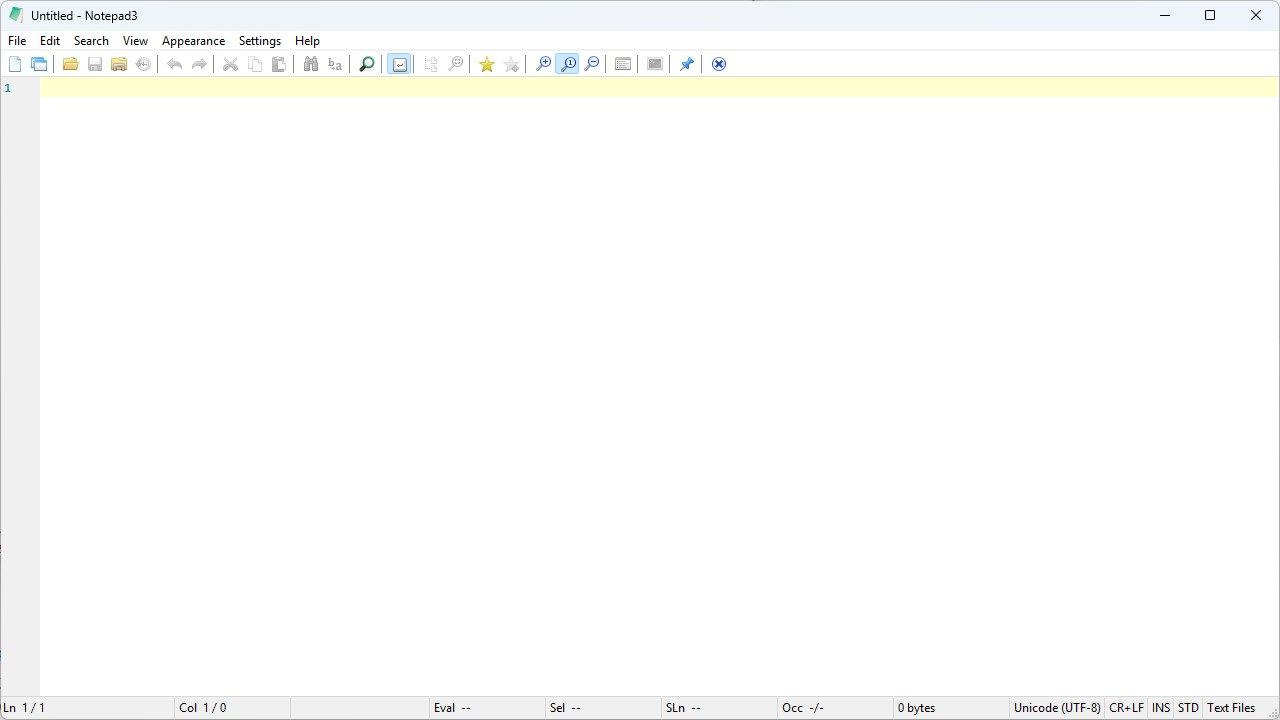Toggle the 'INS' insert mode indicator
Viewport: 1280px width, 720px height.
[1161, 708]
